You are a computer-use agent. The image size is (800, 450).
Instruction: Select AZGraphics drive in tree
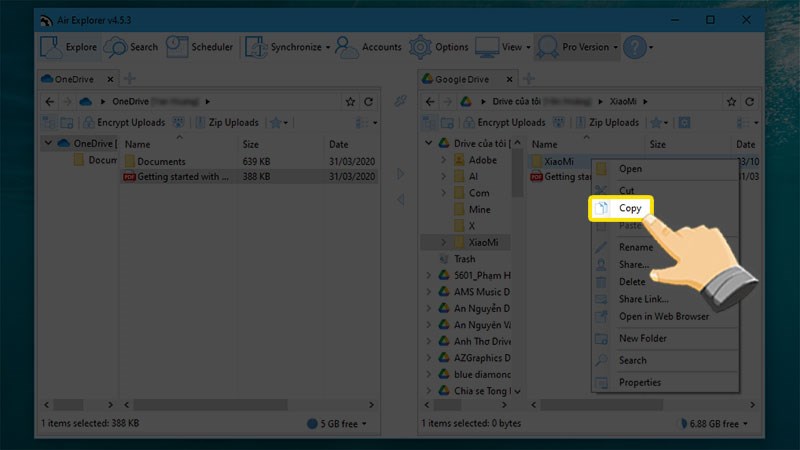click(482, 358)
